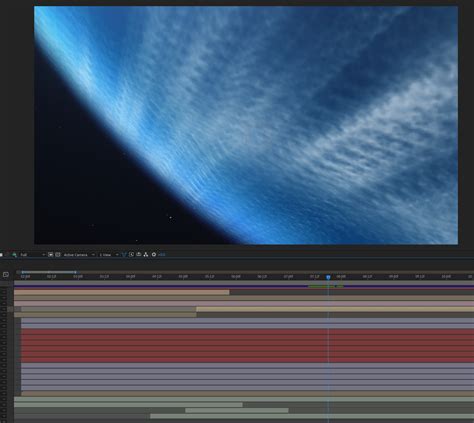Select the yellow layer bar starting mid-timeline

pos(335,309)
